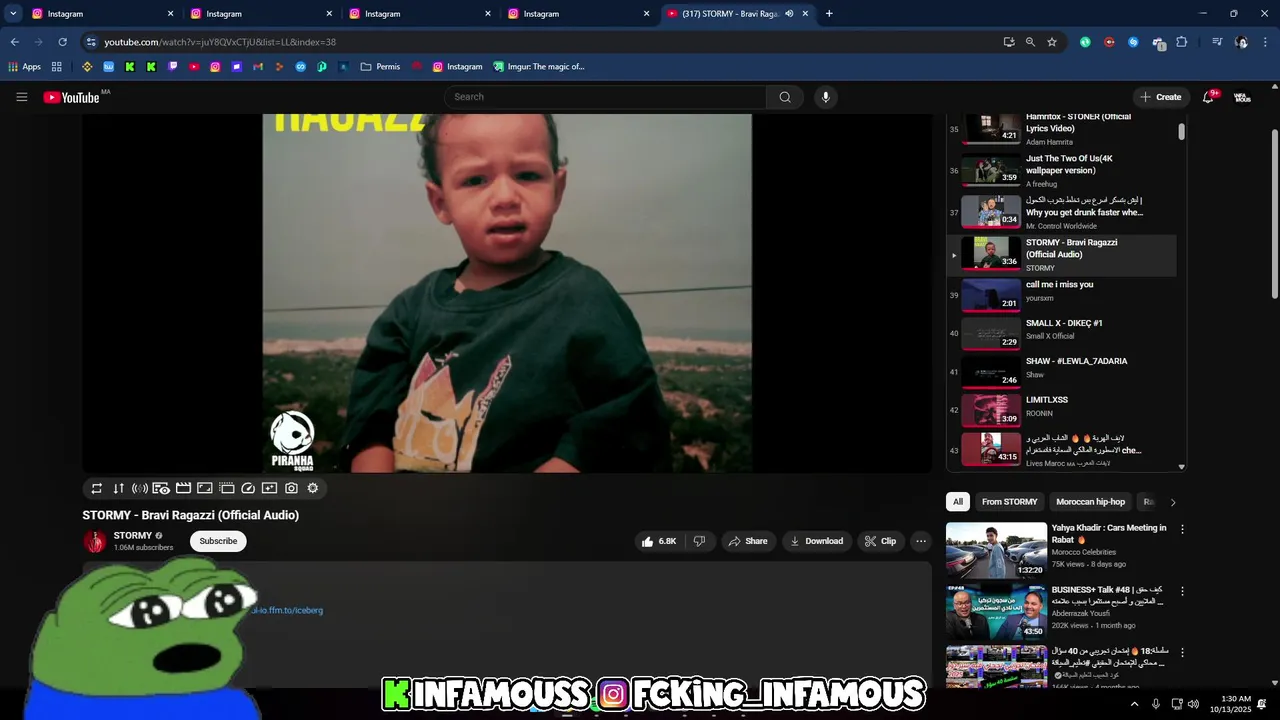
Task: Open the YouTube account avatar menu
Action: [x=1242, y=97]
